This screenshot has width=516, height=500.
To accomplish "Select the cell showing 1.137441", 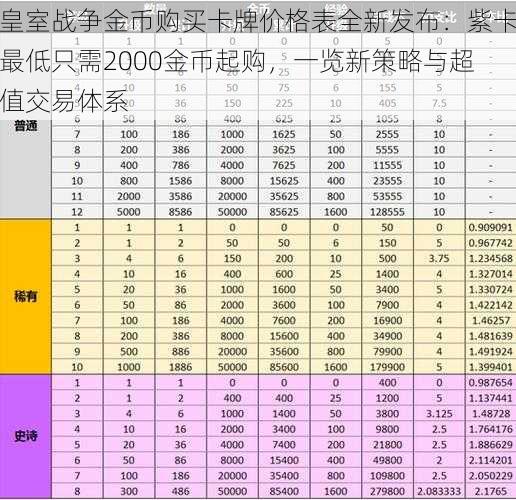I will click(x=490, y=398).
